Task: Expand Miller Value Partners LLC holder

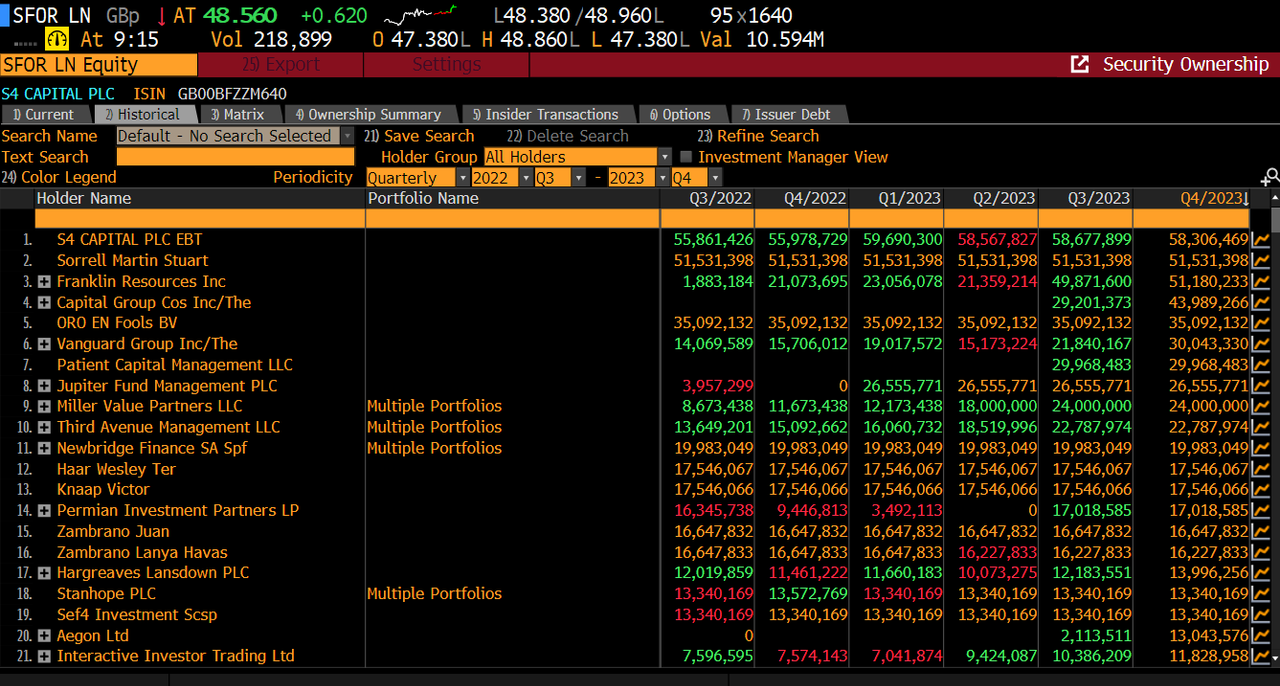Action: click(x=44, y=406)
